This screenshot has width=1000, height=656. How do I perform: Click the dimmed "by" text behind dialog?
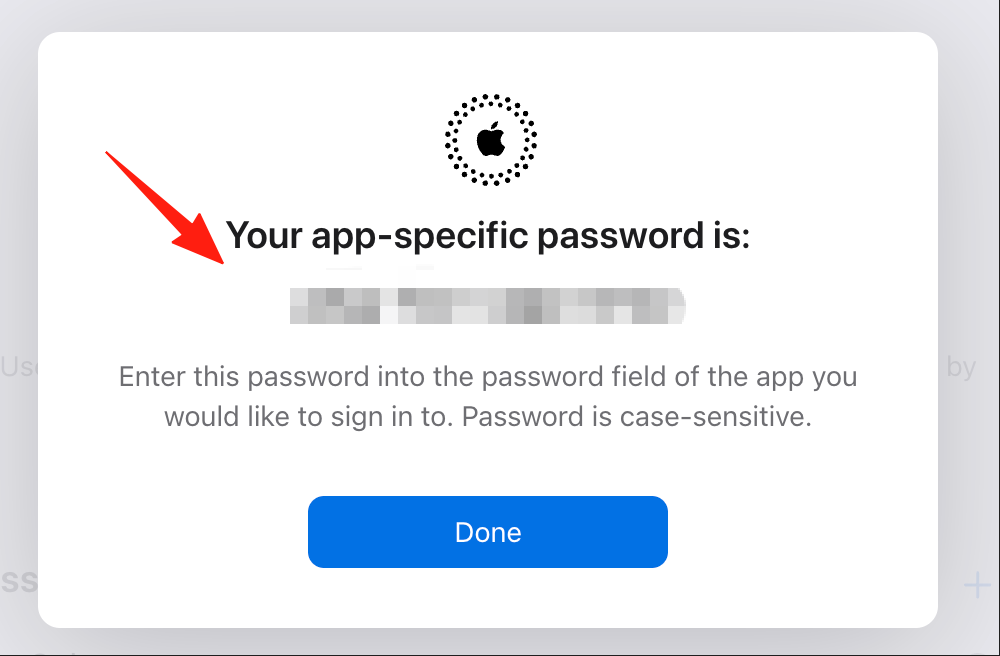(961, 368)
